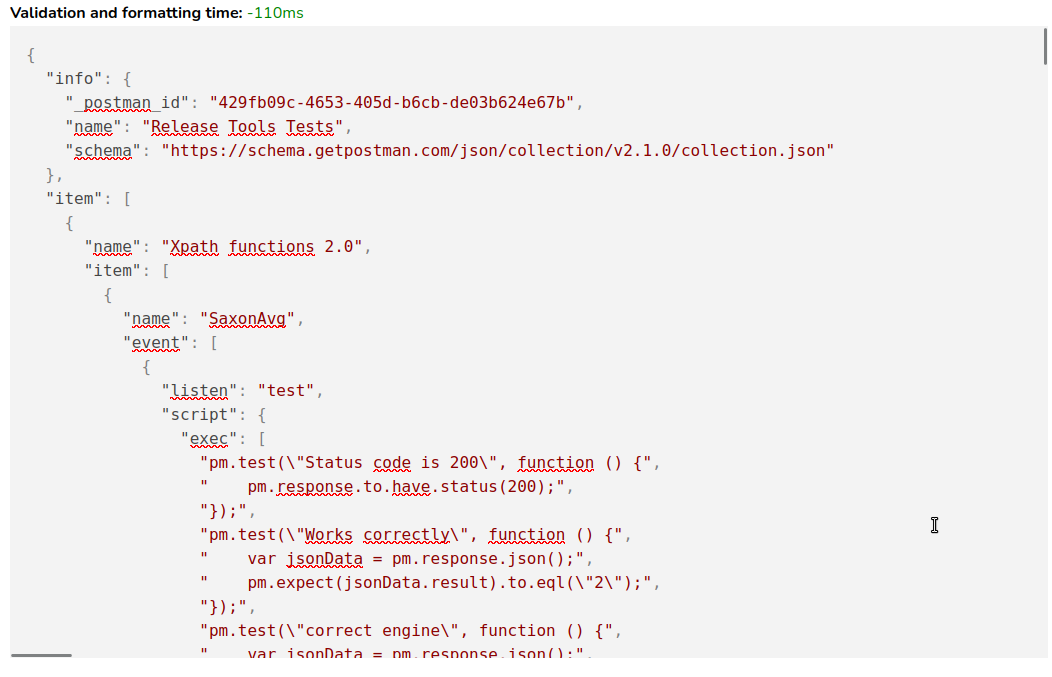This screenshot has height=677, width=1052.
Task: Click the -110ms timing value
Action: point(276,13)
